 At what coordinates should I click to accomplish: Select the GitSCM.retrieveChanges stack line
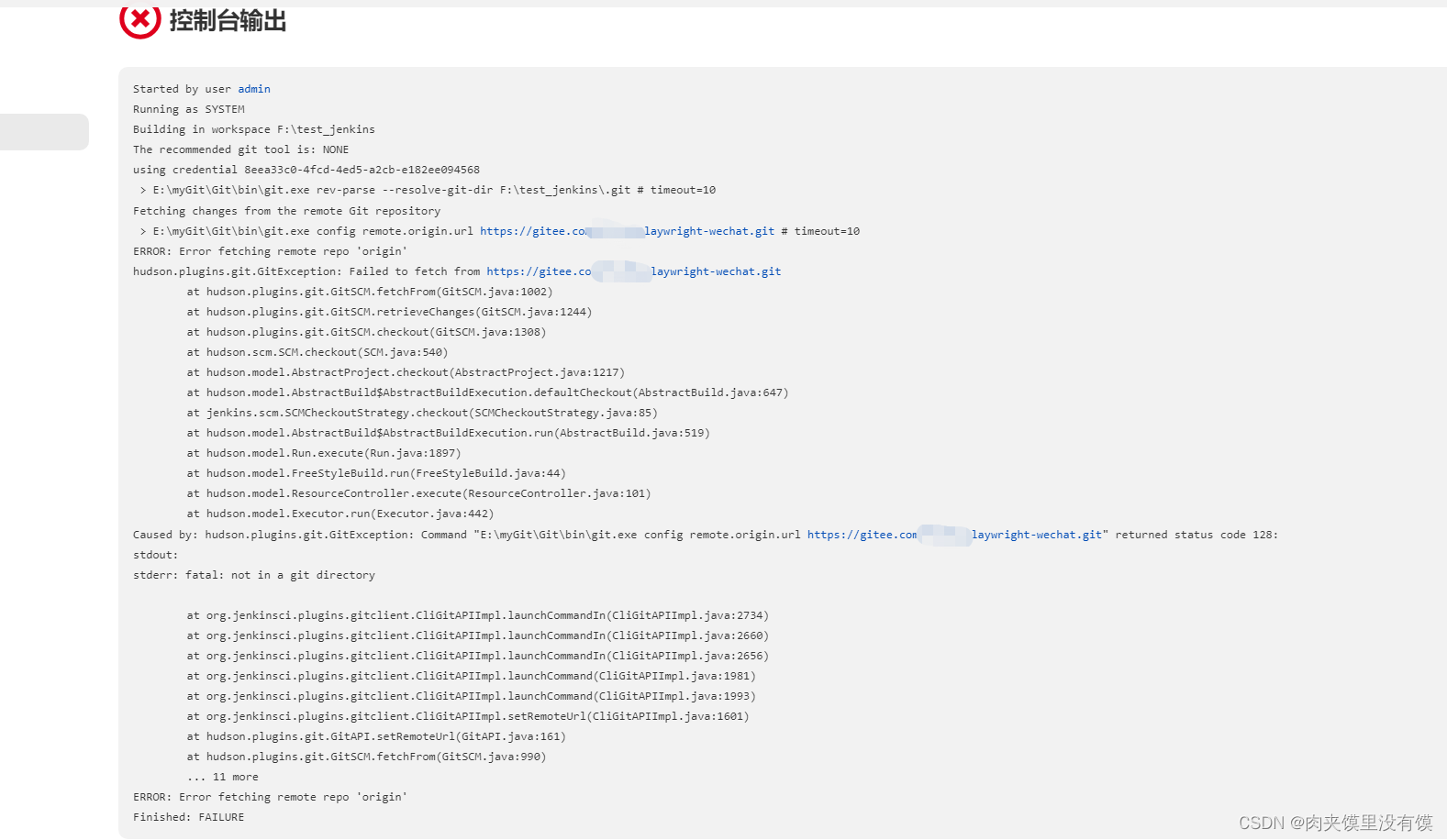pos(389,312)
